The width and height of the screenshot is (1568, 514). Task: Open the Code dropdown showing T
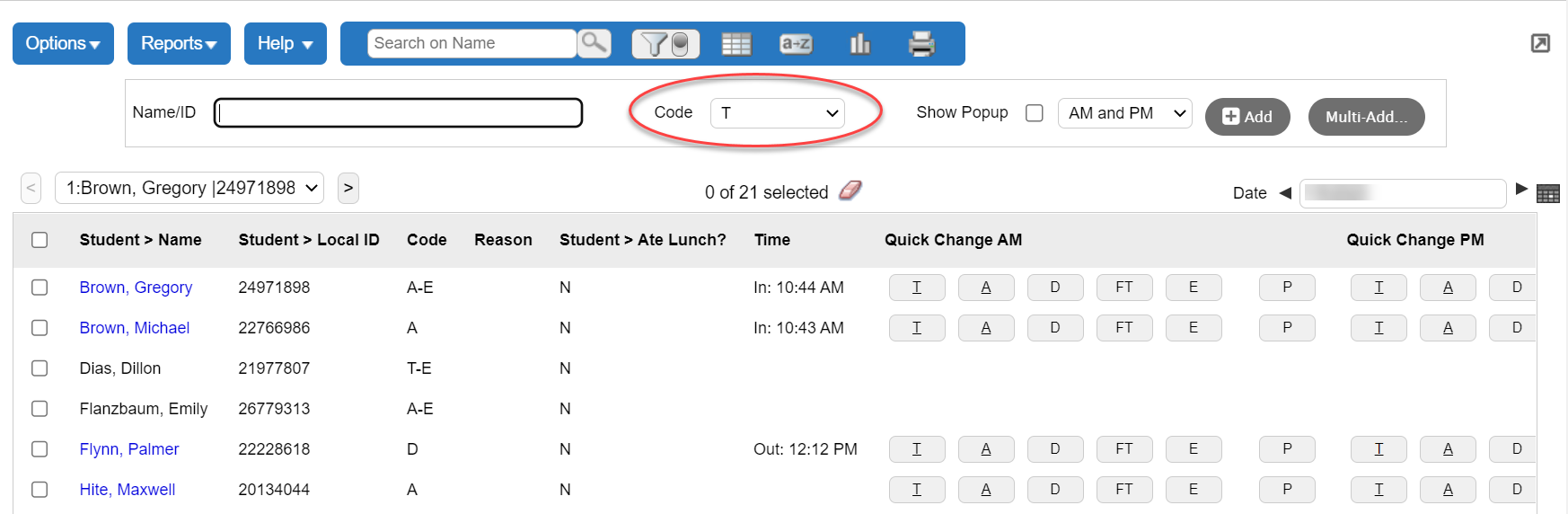(777, 113)
